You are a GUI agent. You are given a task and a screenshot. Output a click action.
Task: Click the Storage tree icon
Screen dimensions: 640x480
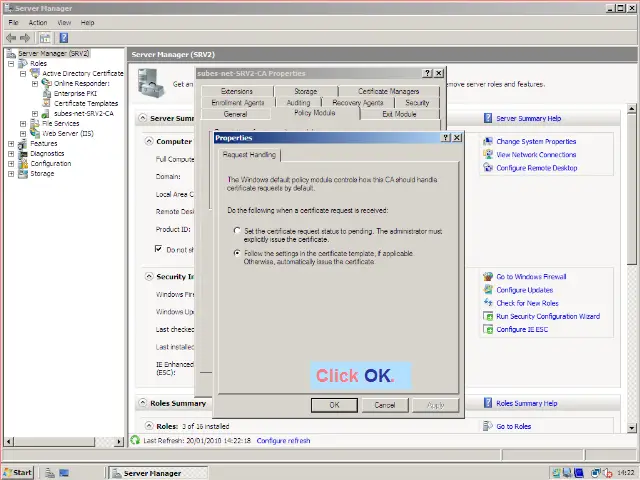tap(23, 173)
